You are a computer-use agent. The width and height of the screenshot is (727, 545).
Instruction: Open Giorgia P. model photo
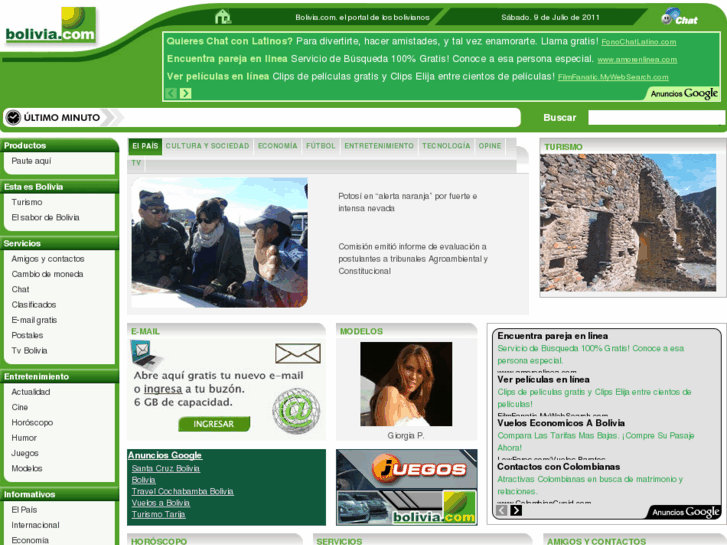point(406,384)
